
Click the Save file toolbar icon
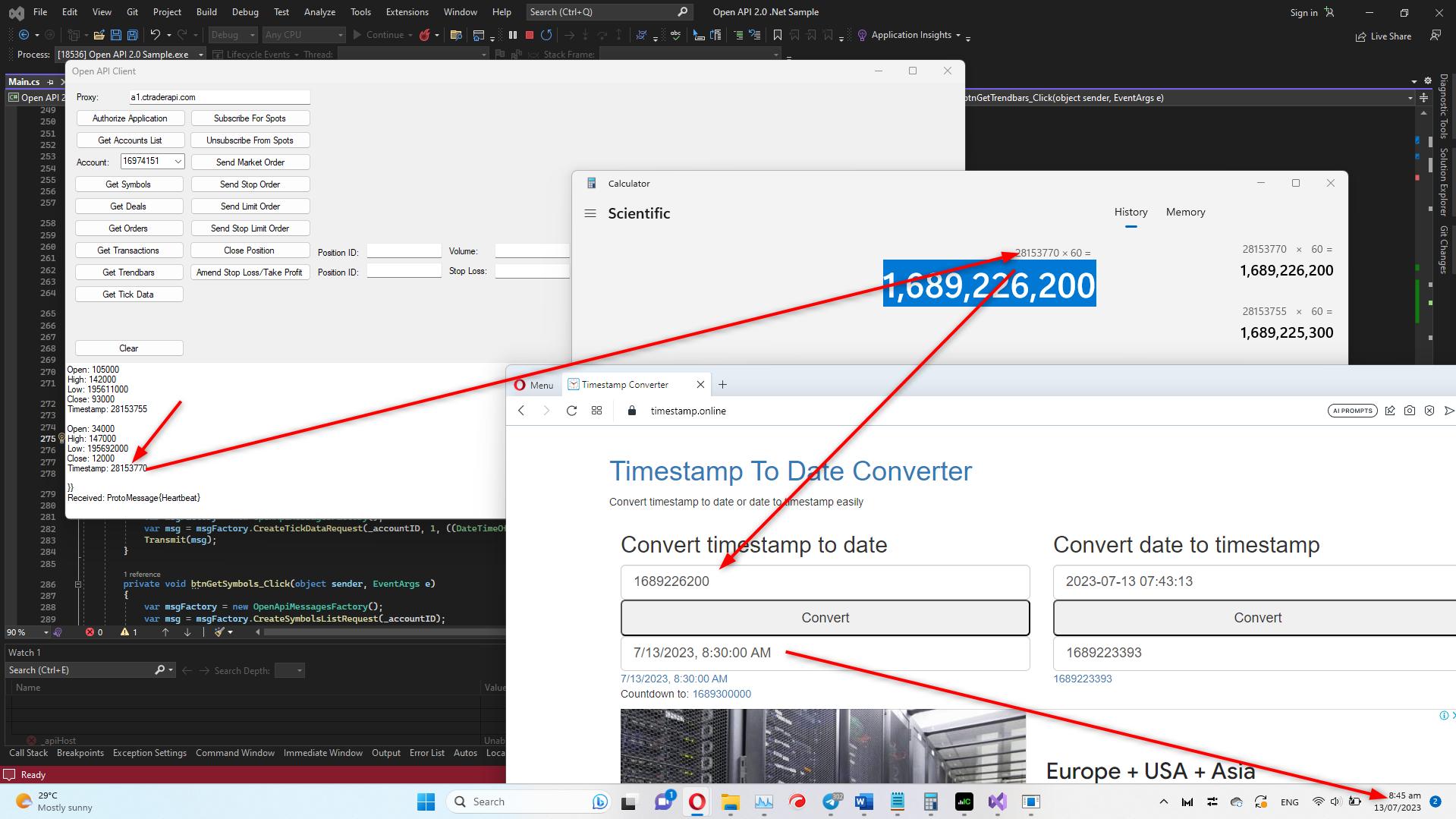[115, 35]
